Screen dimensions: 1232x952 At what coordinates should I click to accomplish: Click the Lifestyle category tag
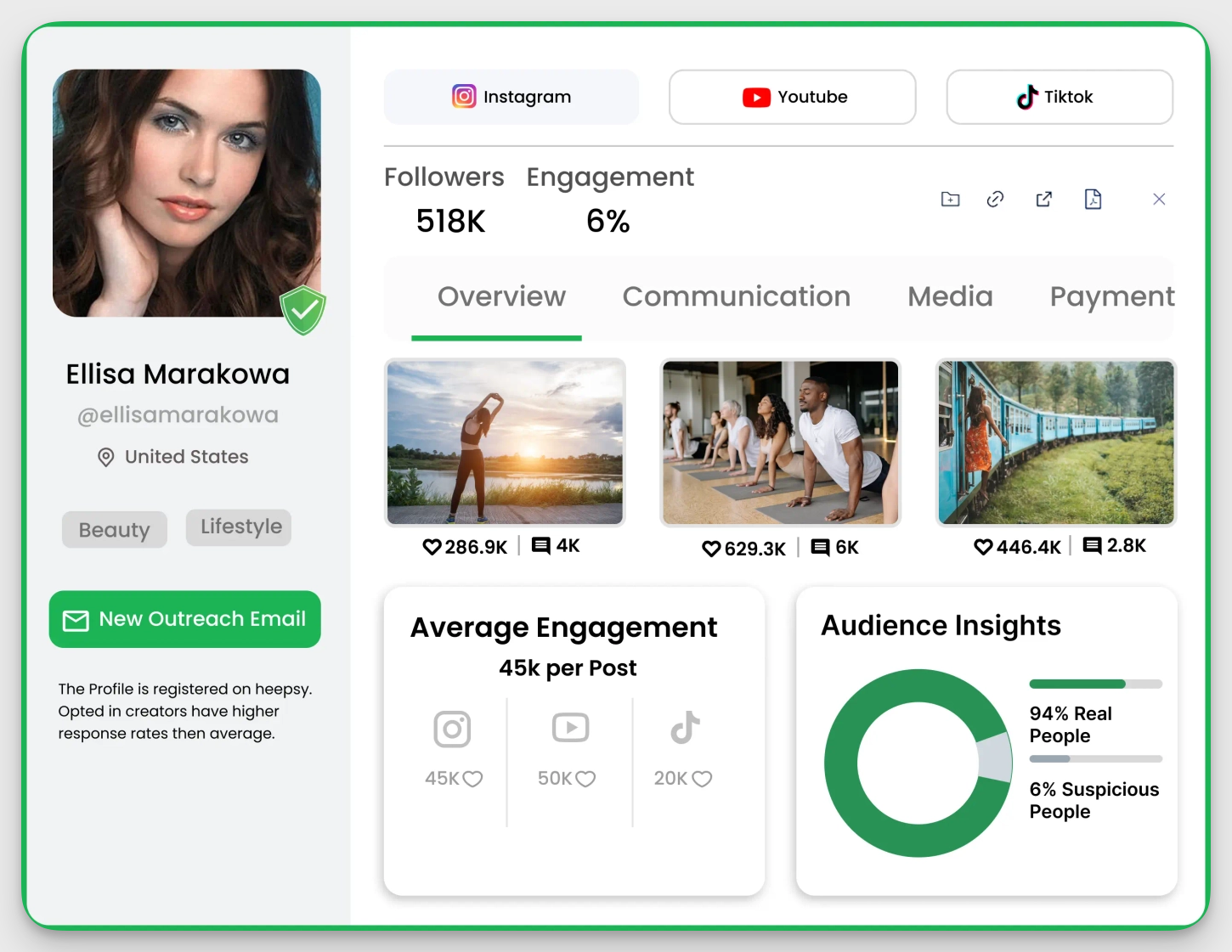(239, 527)
